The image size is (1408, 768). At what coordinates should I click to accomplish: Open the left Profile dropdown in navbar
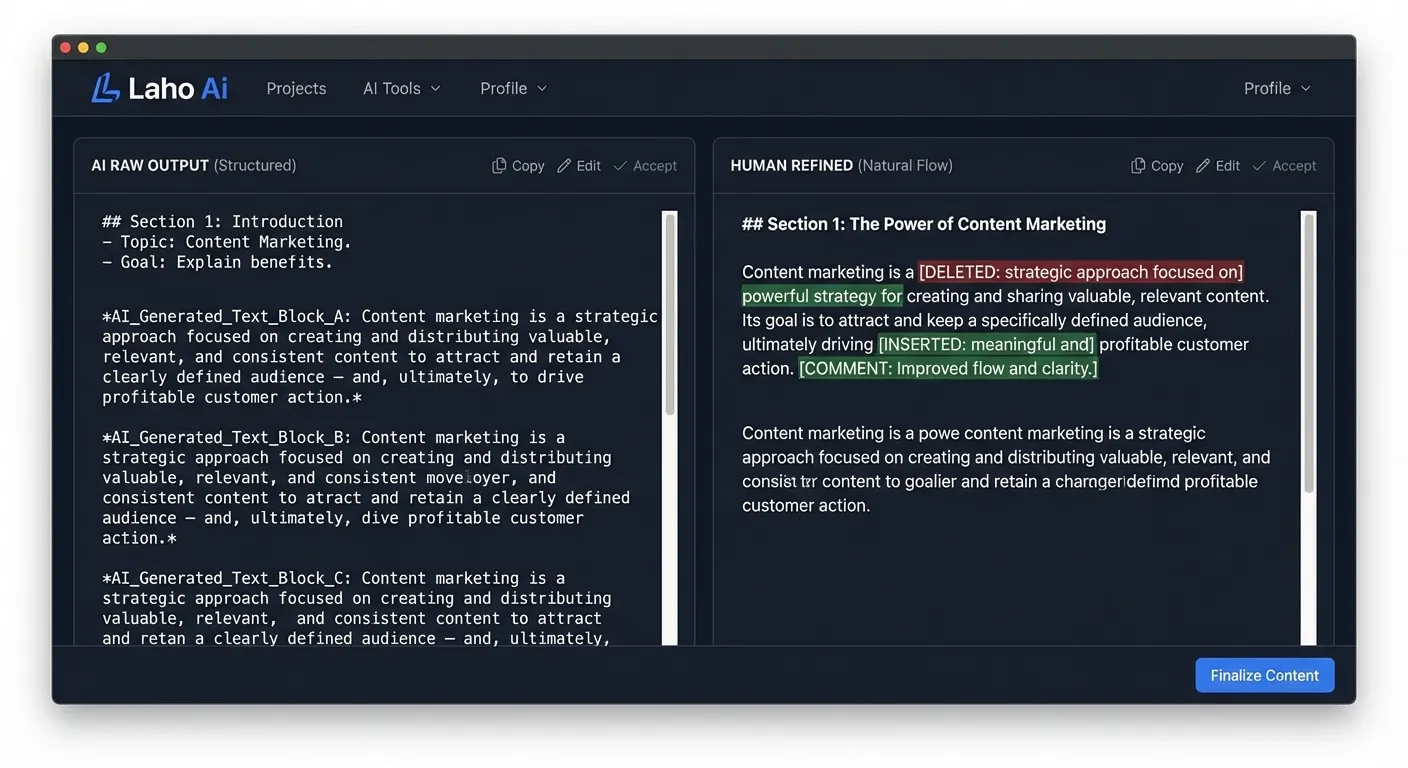coord(513,88)
